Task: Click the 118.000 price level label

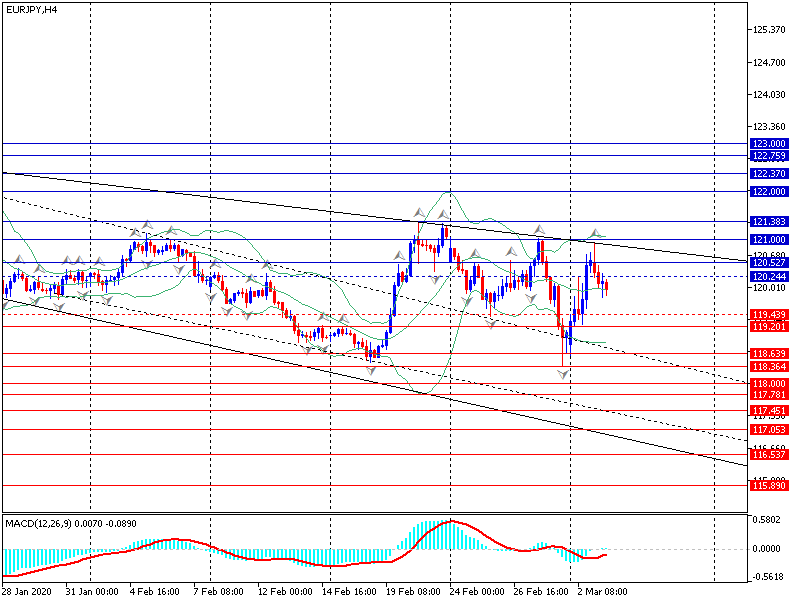Action: click(x=768, y=384)
